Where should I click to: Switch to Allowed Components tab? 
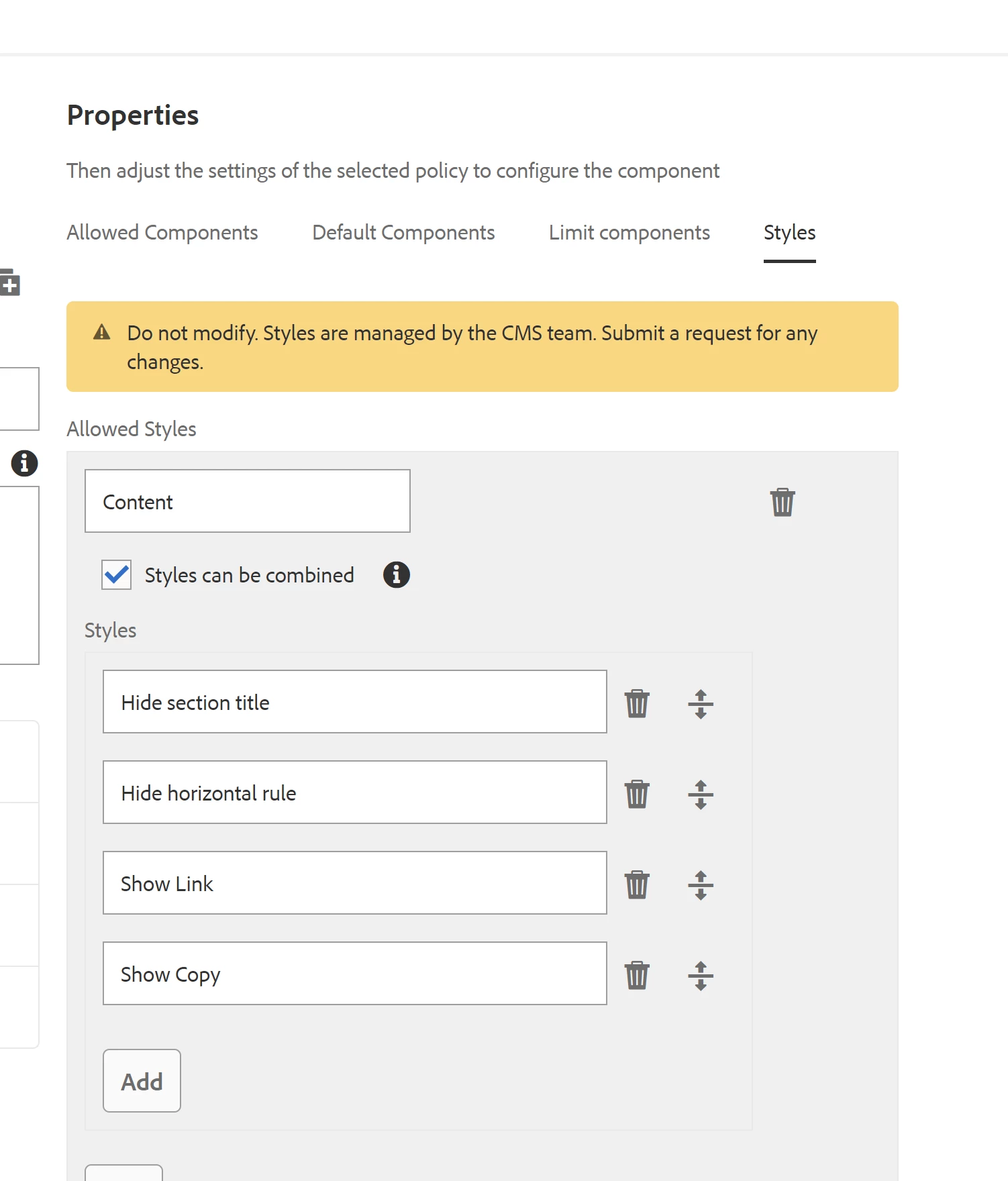pos(162,233)
